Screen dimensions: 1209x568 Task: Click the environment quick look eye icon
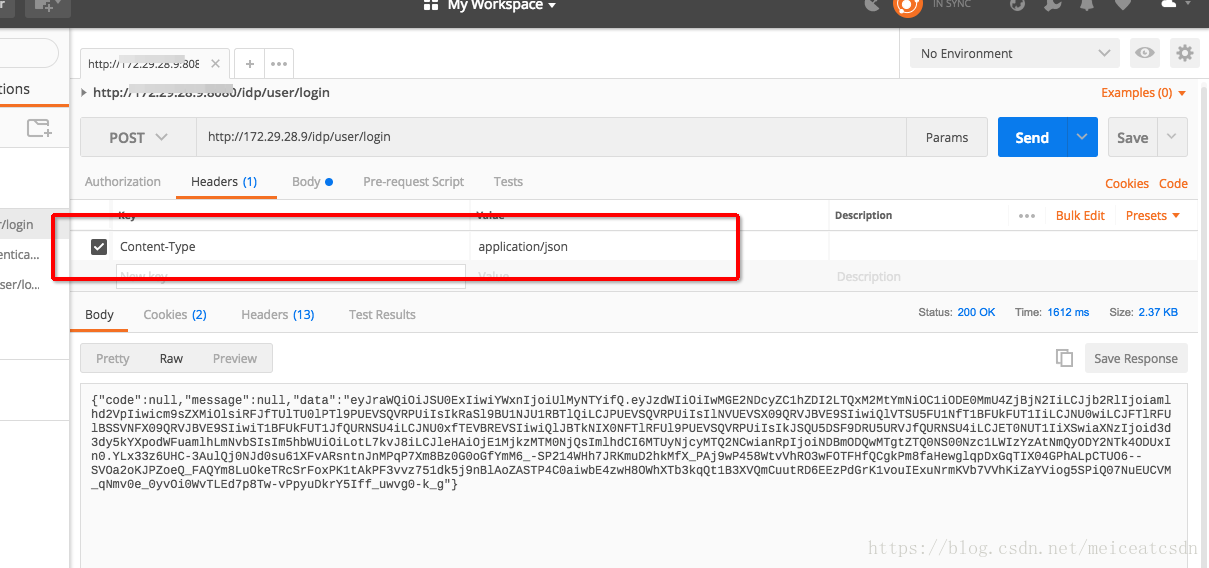click(1145, 53)
